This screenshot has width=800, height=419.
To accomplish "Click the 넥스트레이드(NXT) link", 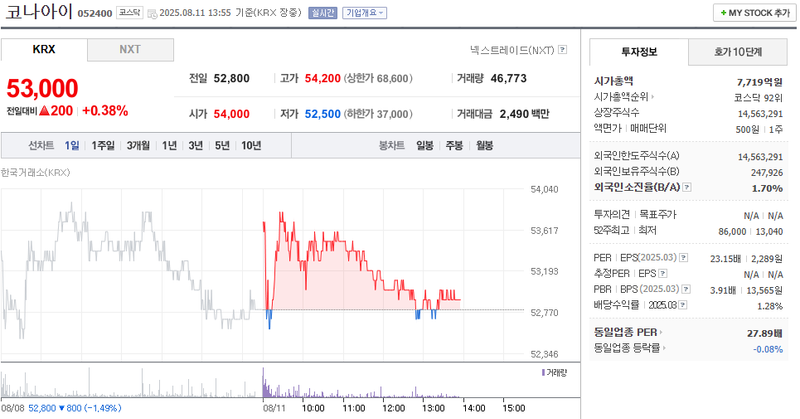I will tap(512, 50).
